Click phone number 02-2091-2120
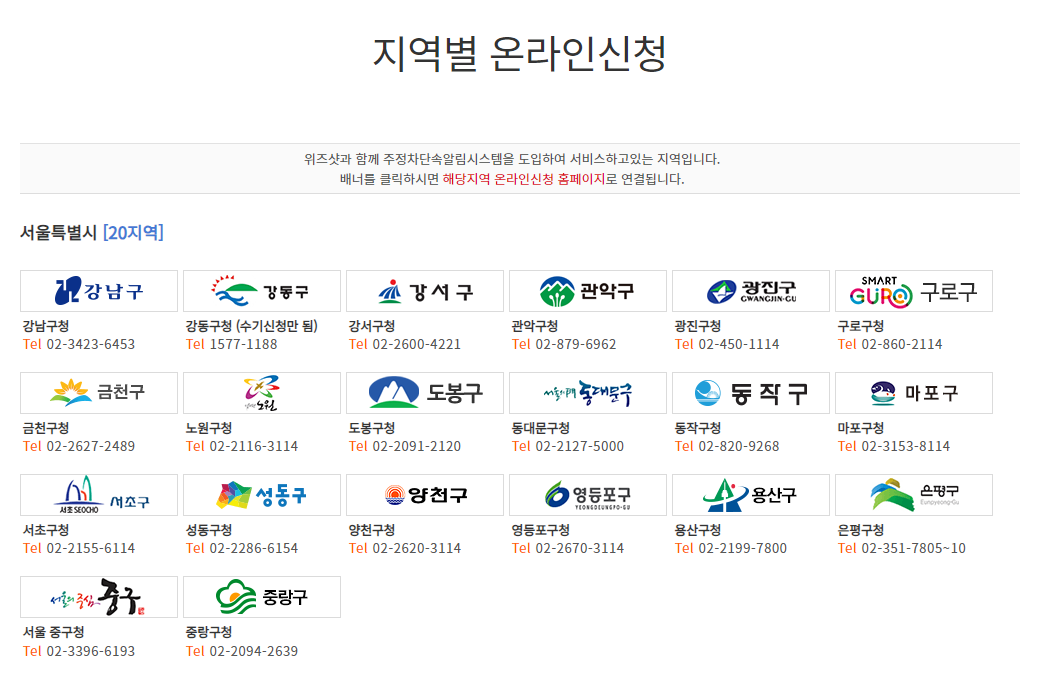 416,447
